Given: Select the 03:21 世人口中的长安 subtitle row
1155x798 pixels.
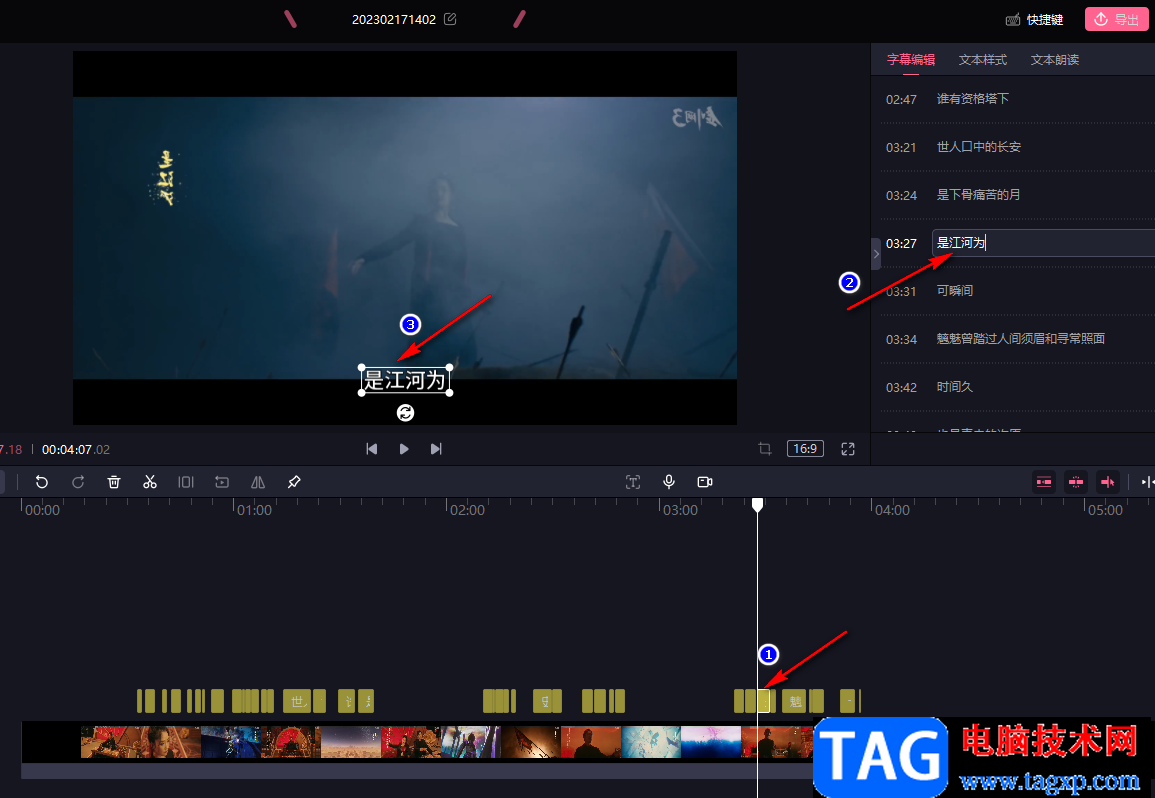Looking at the screenshot, I should click(1017, 147).
